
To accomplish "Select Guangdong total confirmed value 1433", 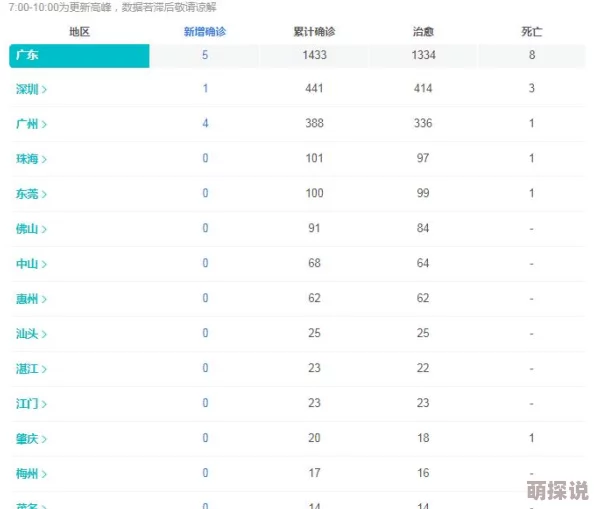I will click(314, 55).
